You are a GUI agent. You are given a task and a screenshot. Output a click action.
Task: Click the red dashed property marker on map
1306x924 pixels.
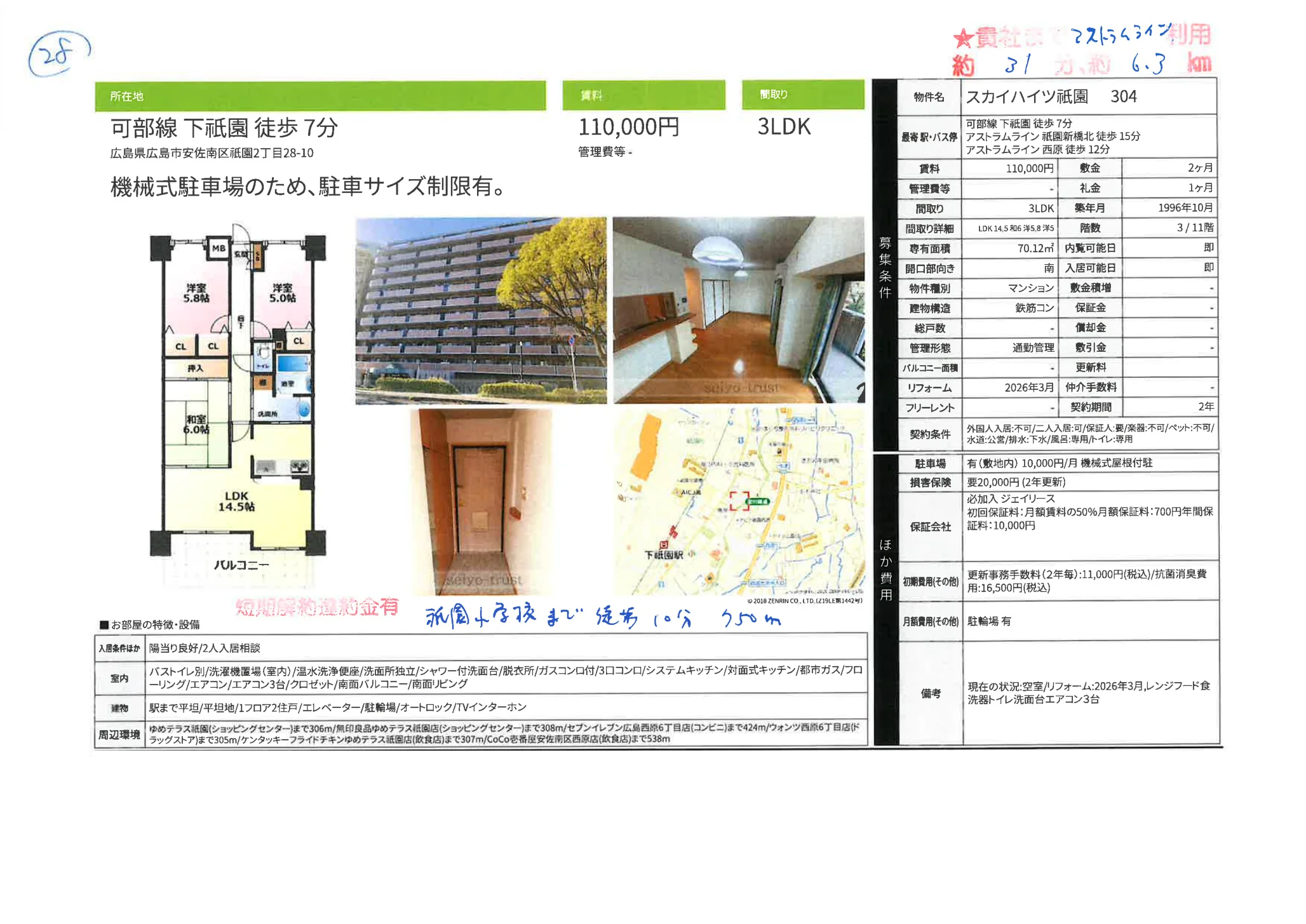(738, 501)
